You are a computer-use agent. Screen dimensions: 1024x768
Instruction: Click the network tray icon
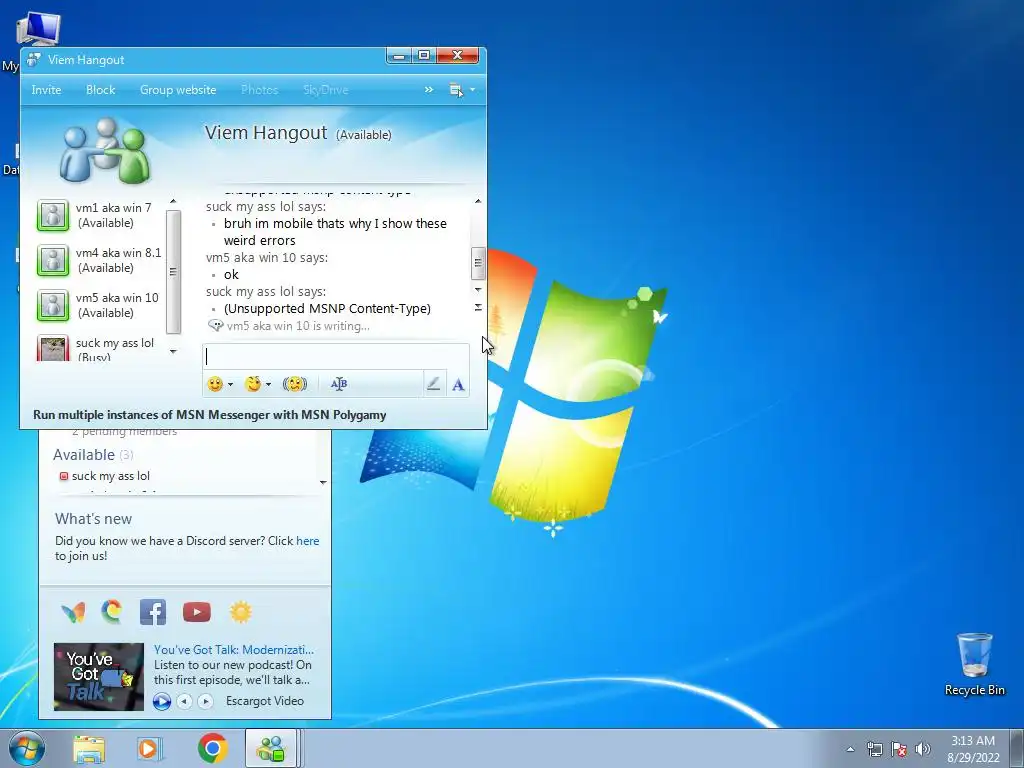tap(874, 749)
